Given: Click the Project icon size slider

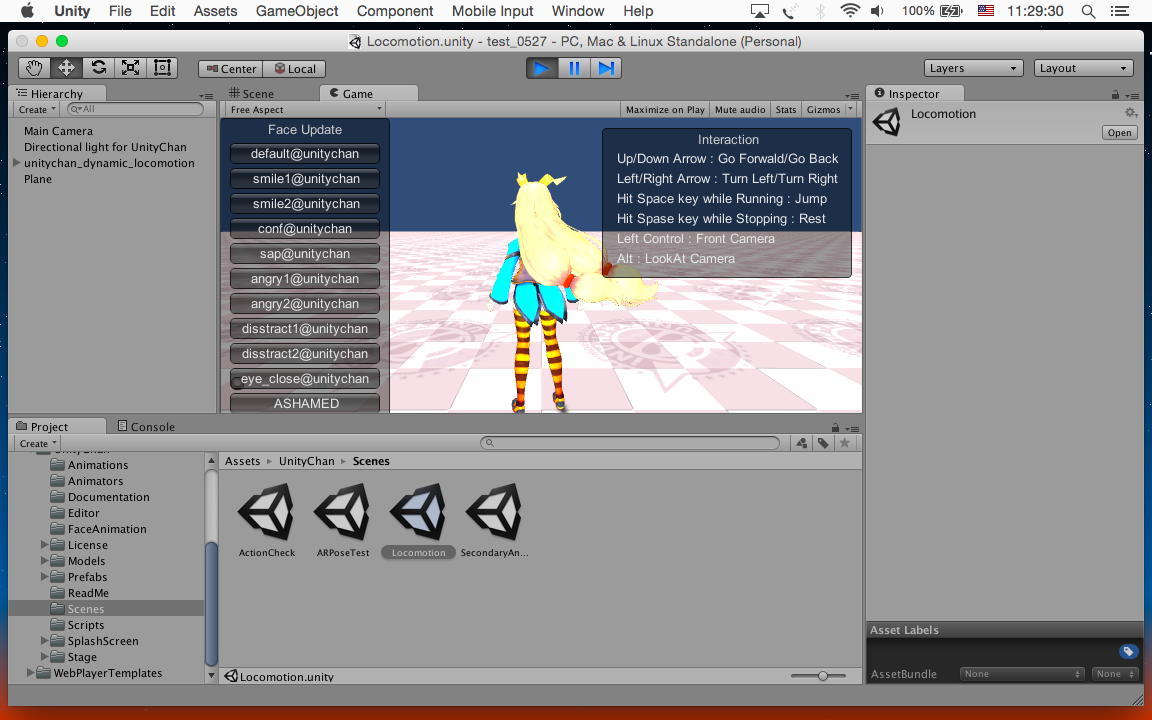Looking at the screenshot, I should [x=818, y=676].
